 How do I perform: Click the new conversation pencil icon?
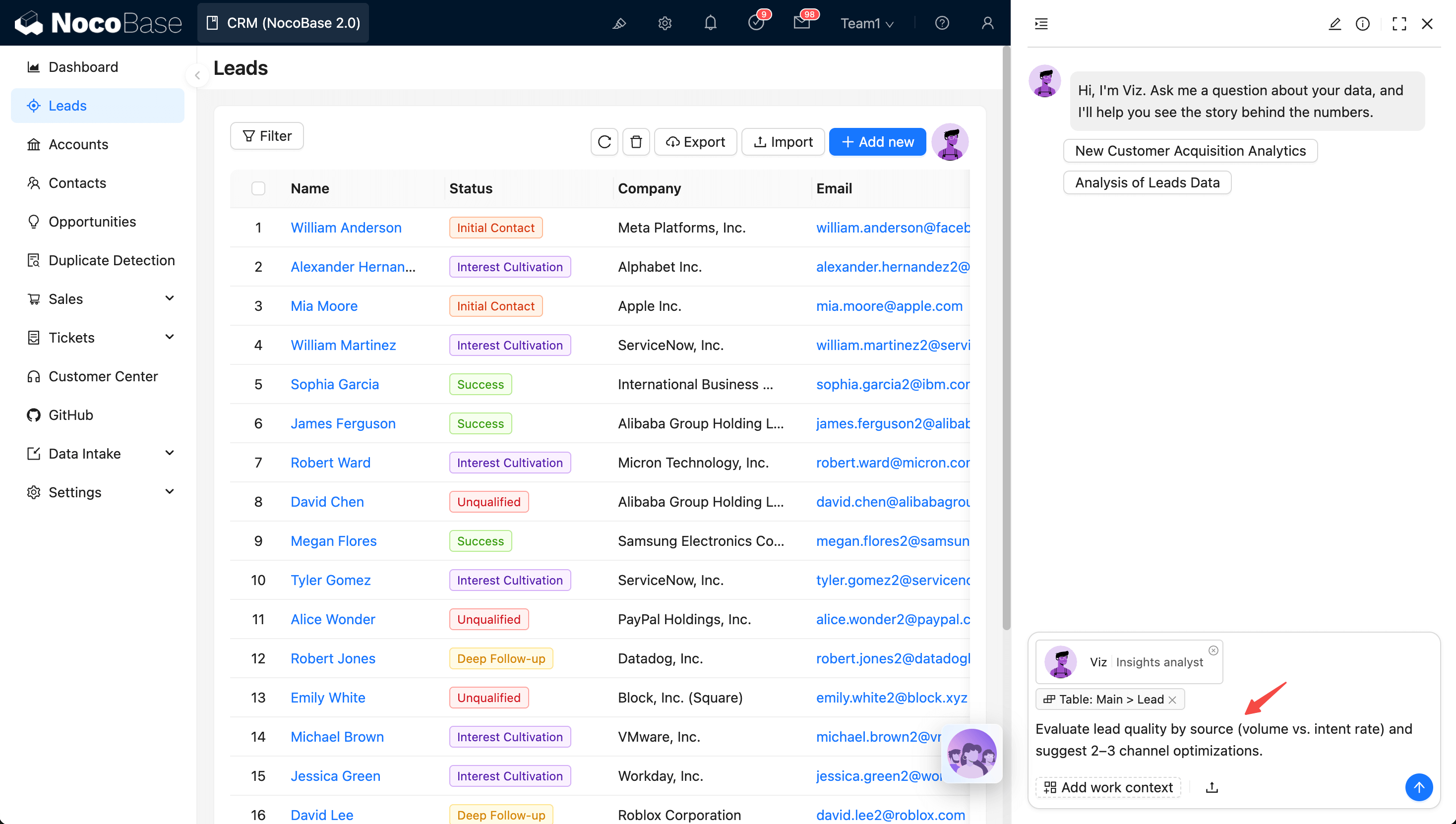(x=1335, y=24)
